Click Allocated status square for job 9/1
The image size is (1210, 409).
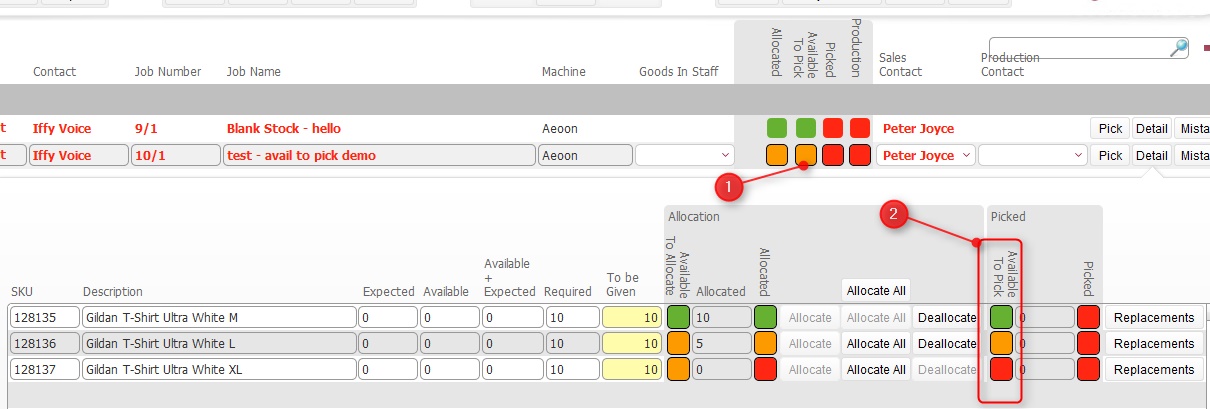click(x=777, y=128)
